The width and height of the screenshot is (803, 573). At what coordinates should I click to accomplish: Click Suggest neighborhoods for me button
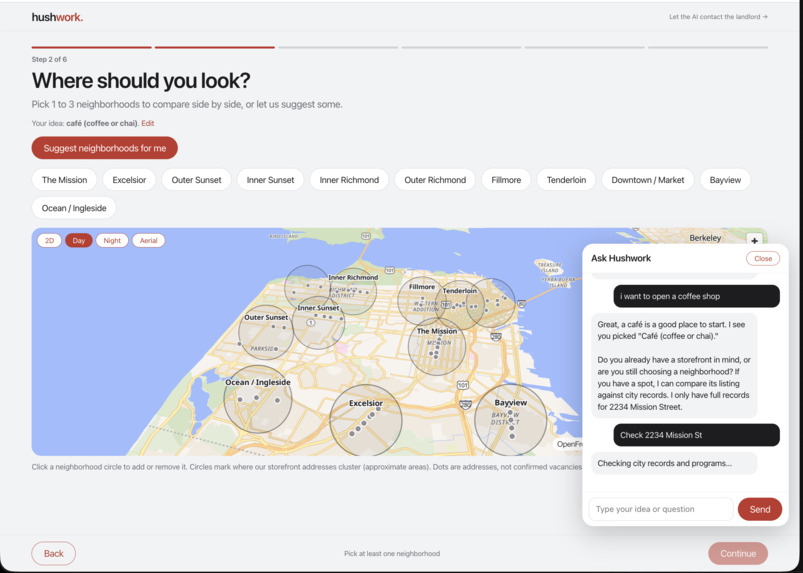pyautogui.click(x=104, y=148)
